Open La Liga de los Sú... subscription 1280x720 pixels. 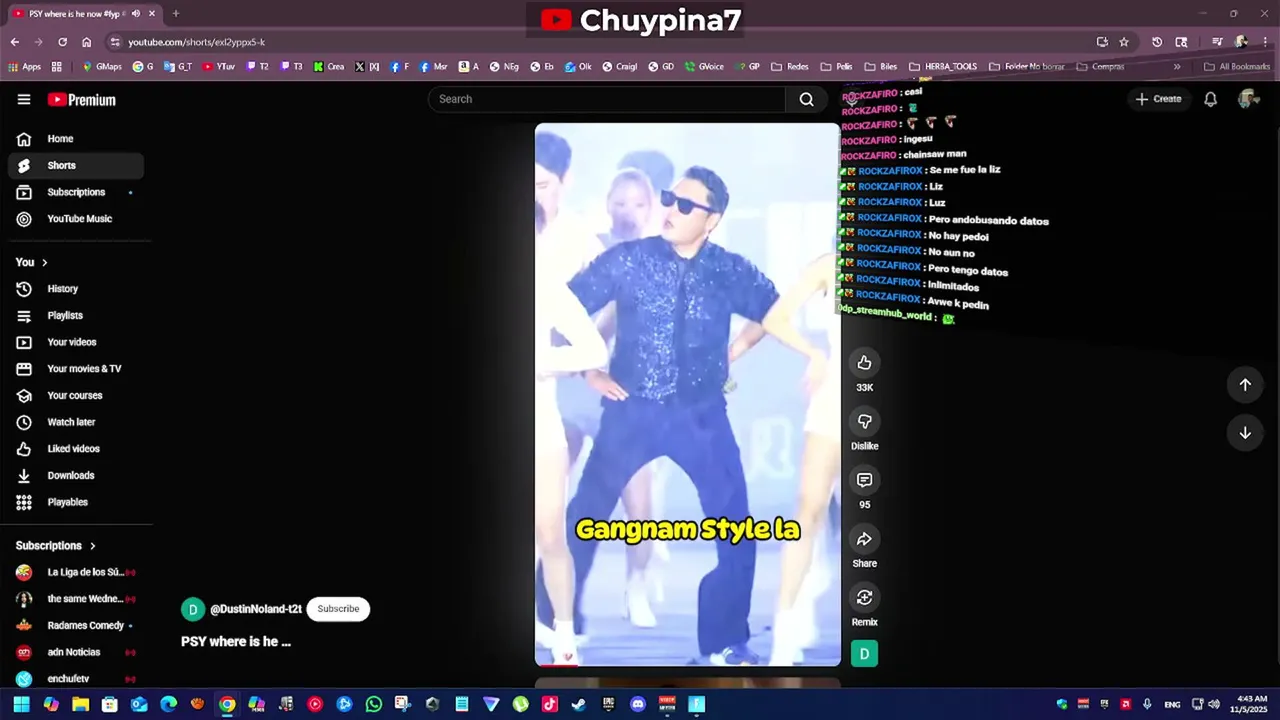(x=76, y=573)
